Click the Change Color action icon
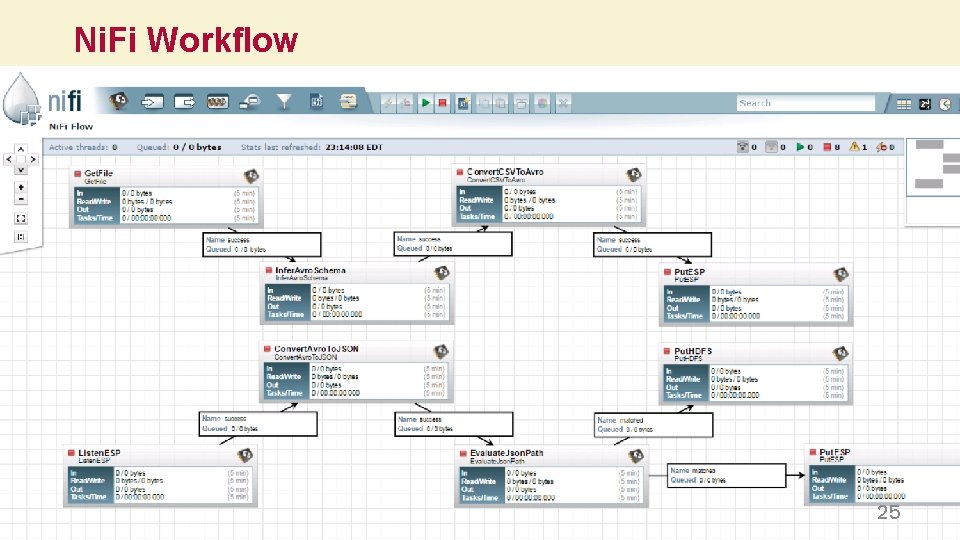Viewport: 960px width, 540px height. click(542, 103)
